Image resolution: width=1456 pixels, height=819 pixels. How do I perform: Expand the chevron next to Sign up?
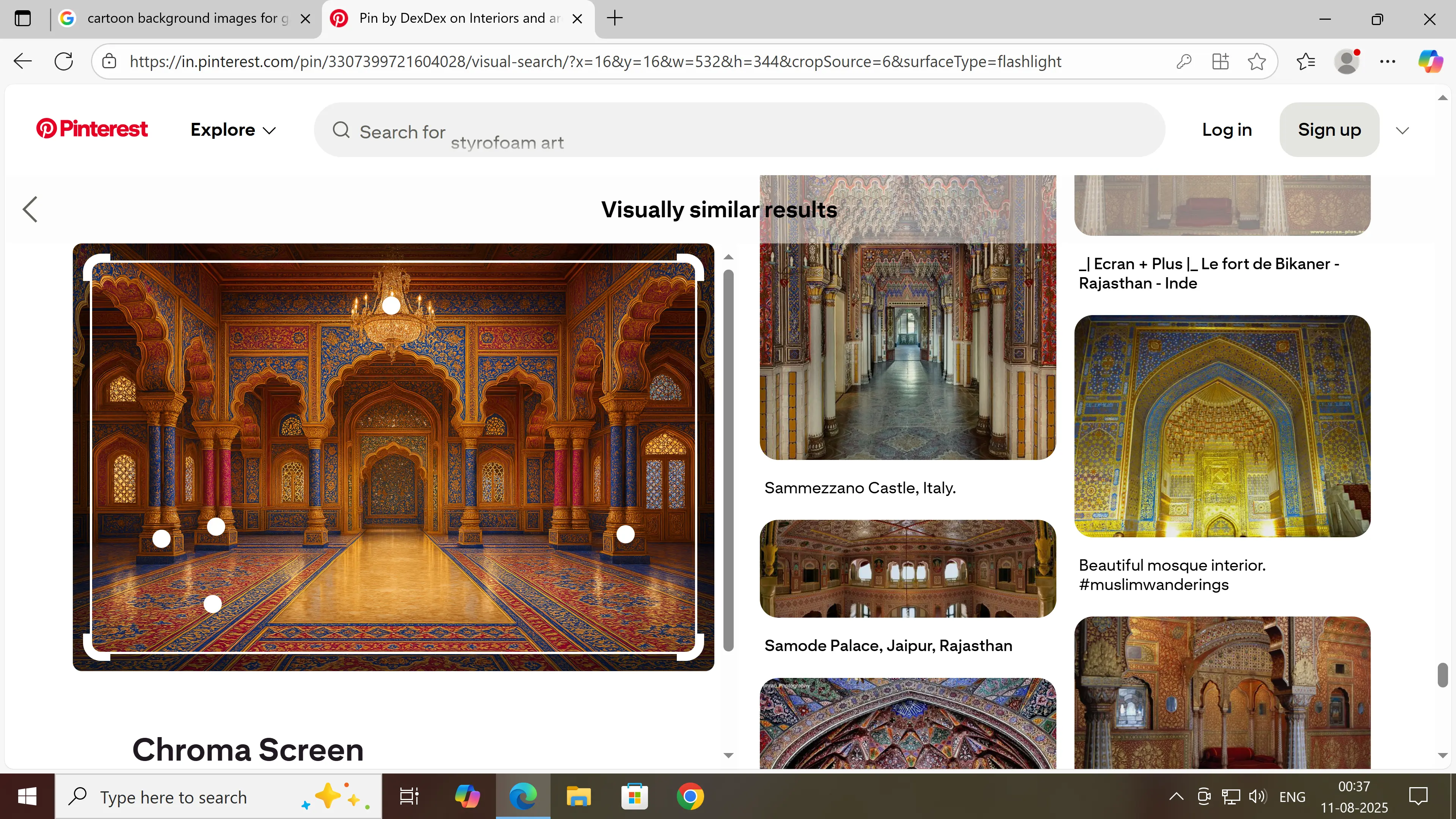pos(1402,130)
